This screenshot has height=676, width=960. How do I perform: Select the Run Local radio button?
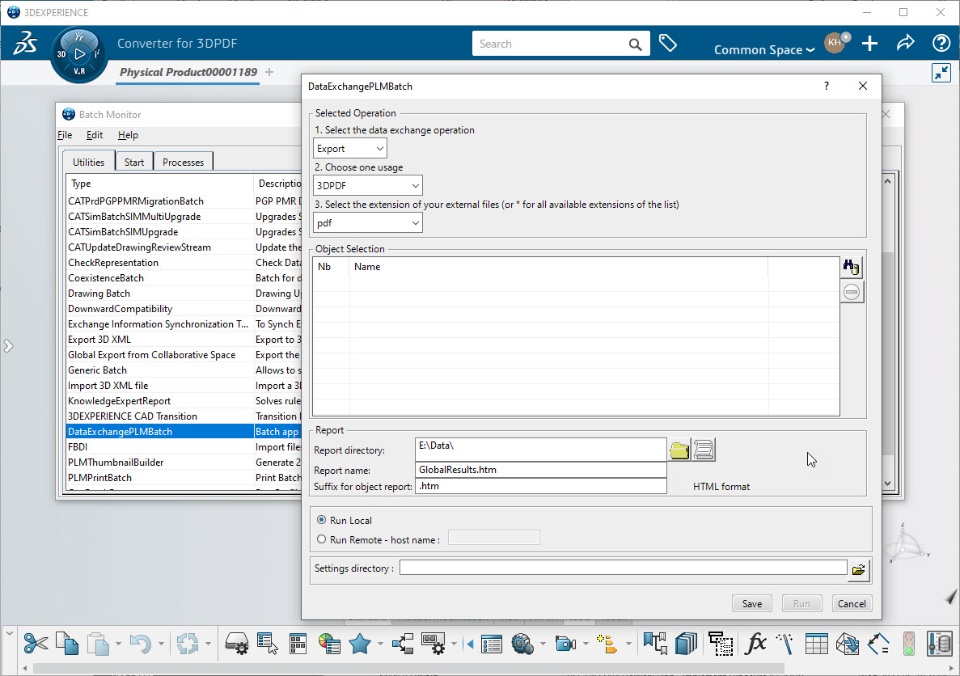coord(321,520)
